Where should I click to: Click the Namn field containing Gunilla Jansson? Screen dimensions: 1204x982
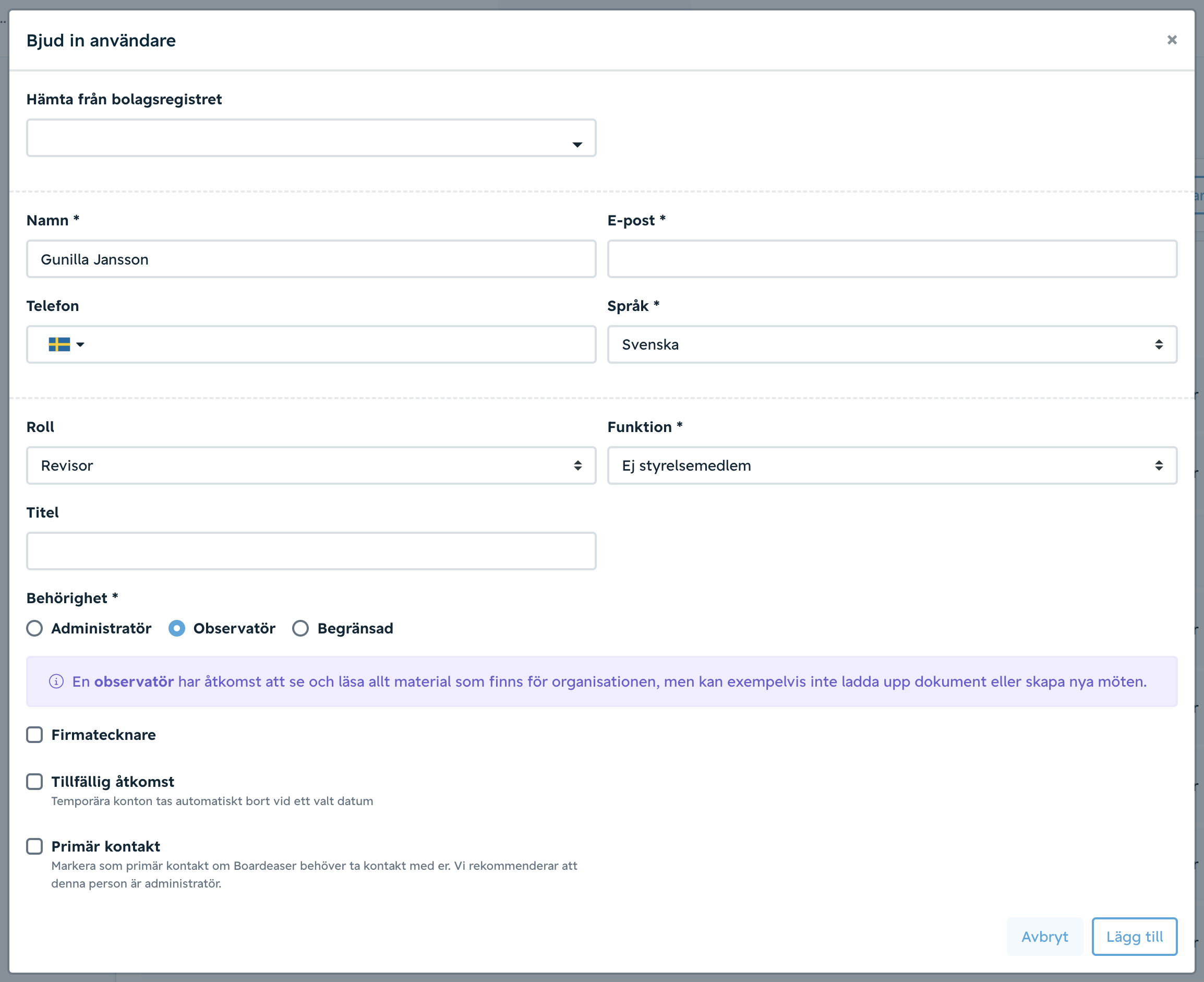(x=311, y=259)
